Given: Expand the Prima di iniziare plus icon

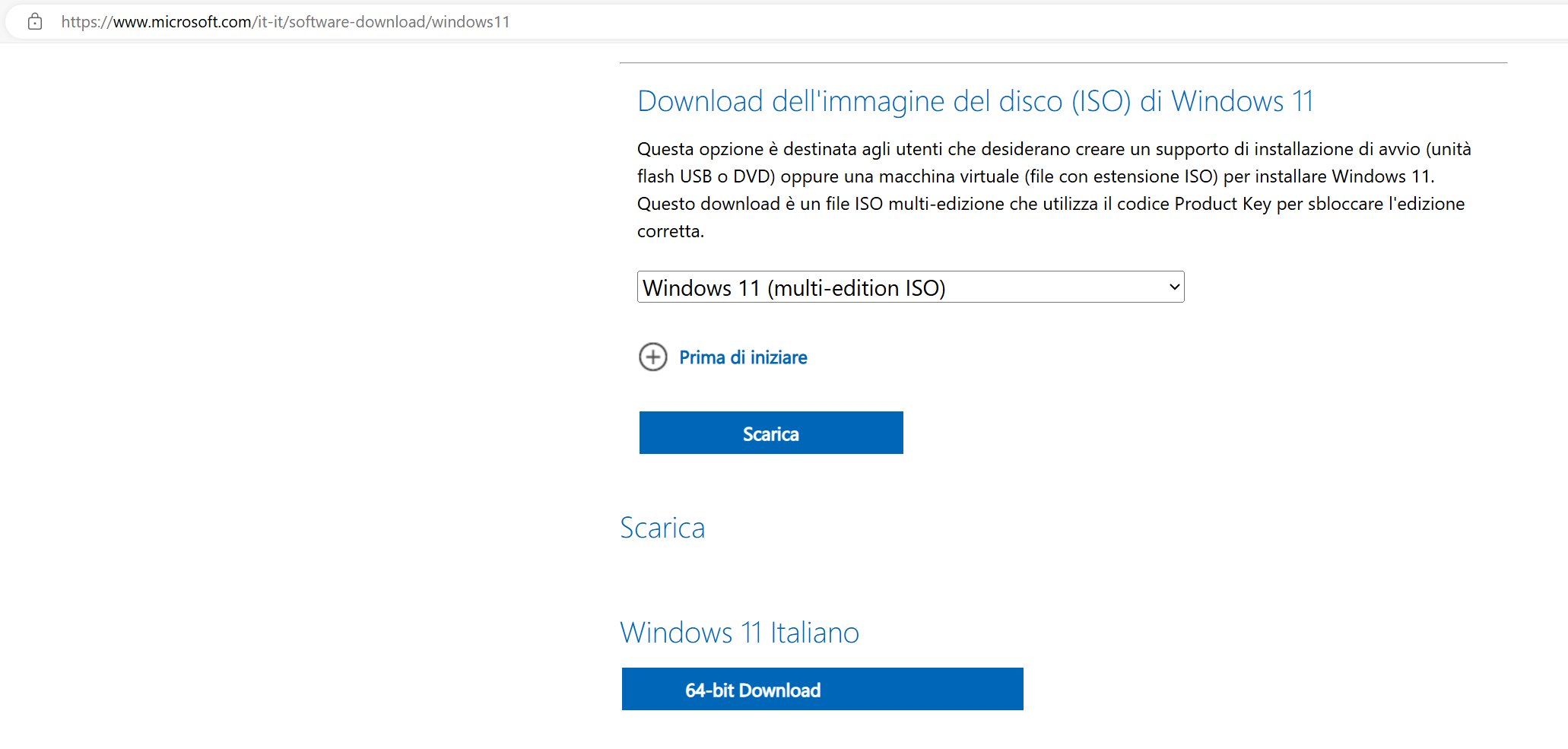Looking at the screenshot, I should coord(653,357).
